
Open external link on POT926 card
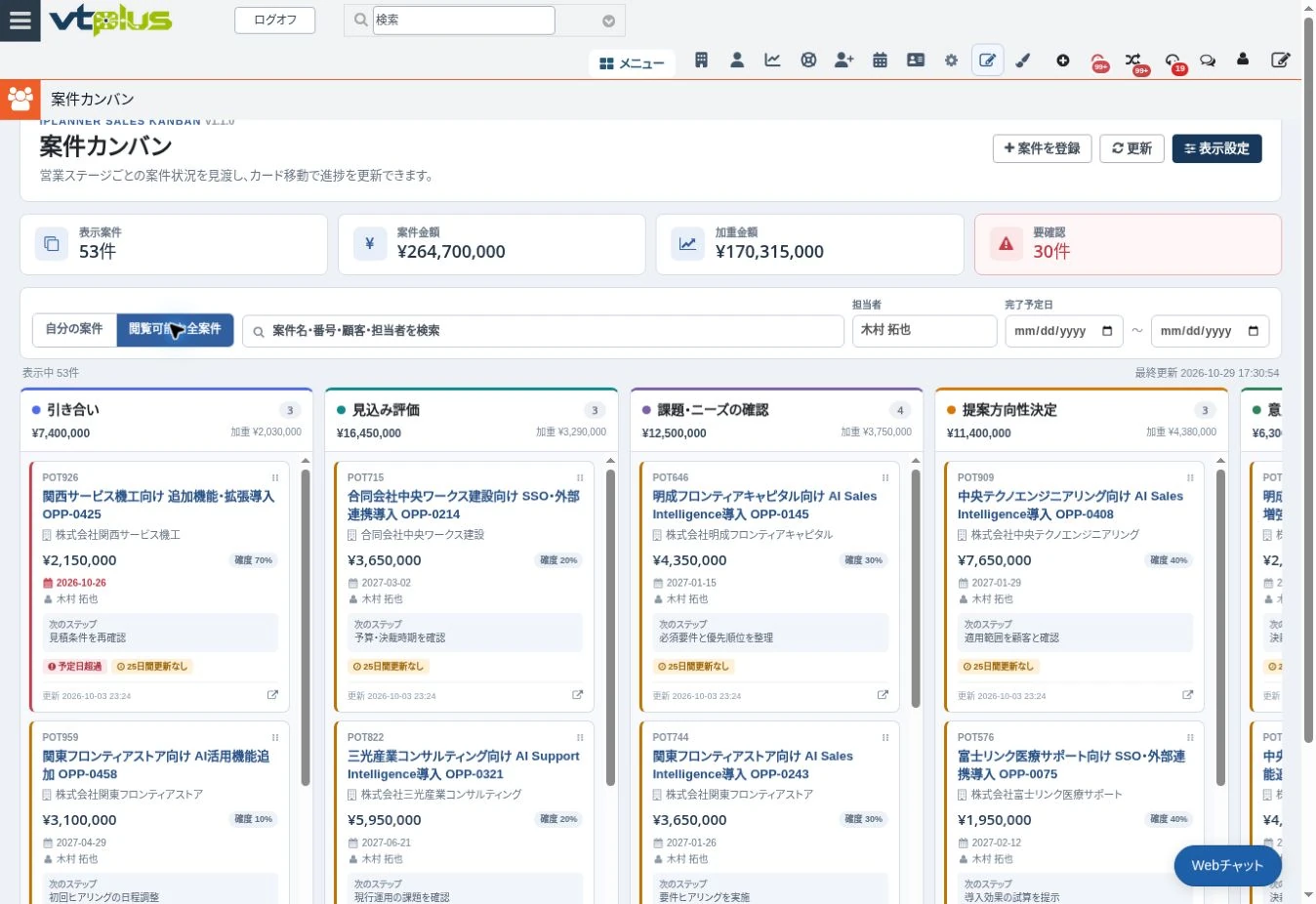[x=272, y=695]
